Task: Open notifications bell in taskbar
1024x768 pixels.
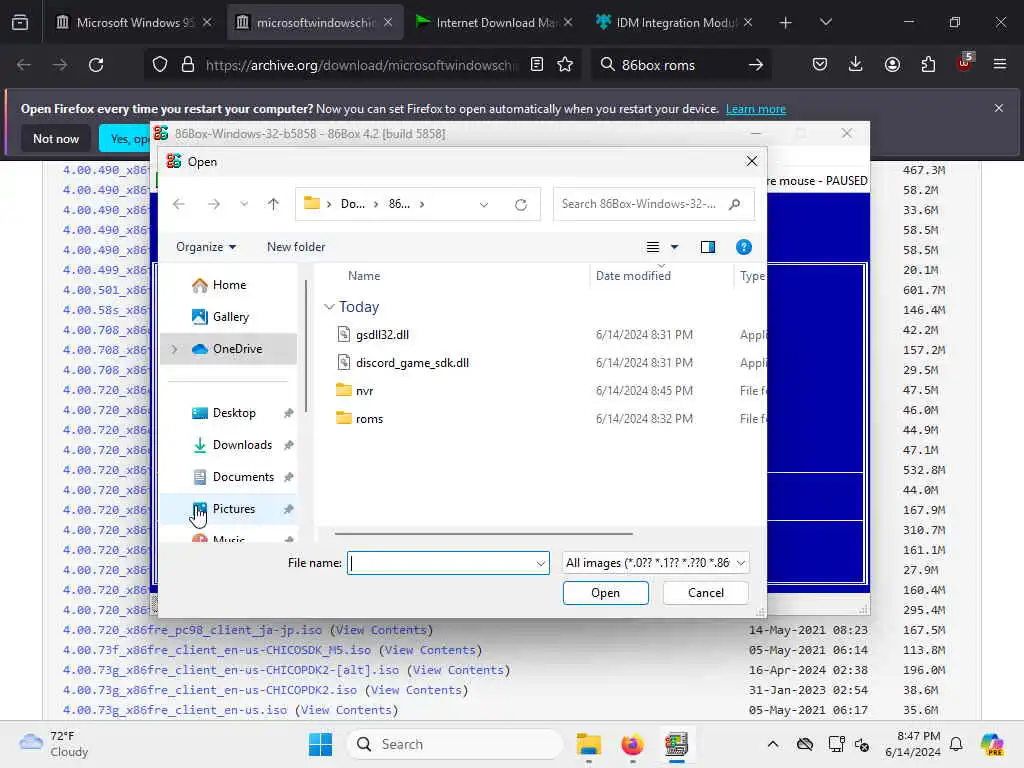Action: (956, 744)
